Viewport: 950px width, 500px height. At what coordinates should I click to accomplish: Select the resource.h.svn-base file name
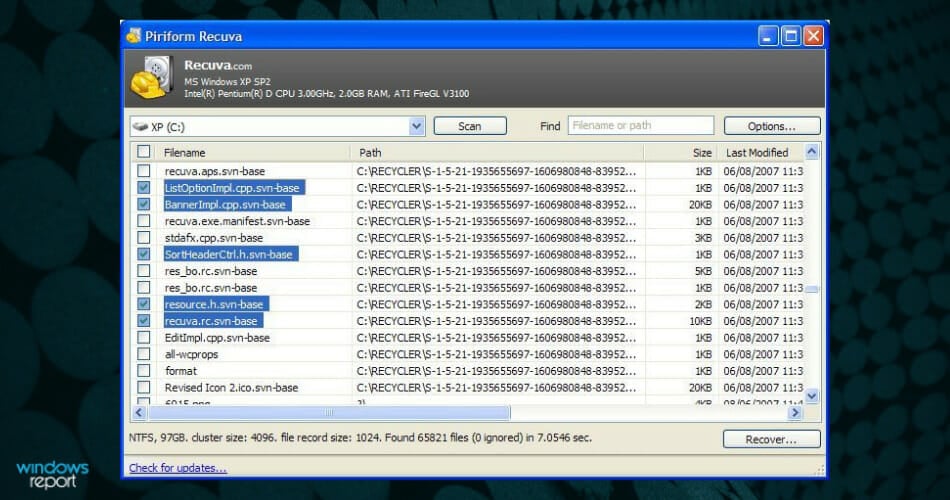[214, 304]
